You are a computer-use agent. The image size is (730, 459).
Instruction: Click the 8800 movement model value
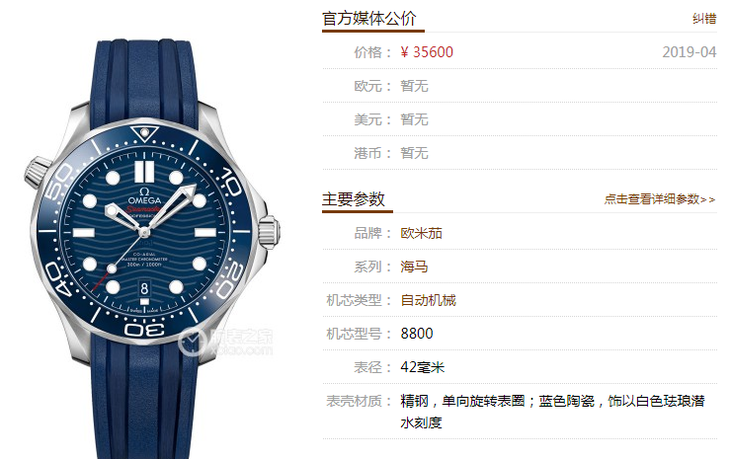click(x=417, y=333)
